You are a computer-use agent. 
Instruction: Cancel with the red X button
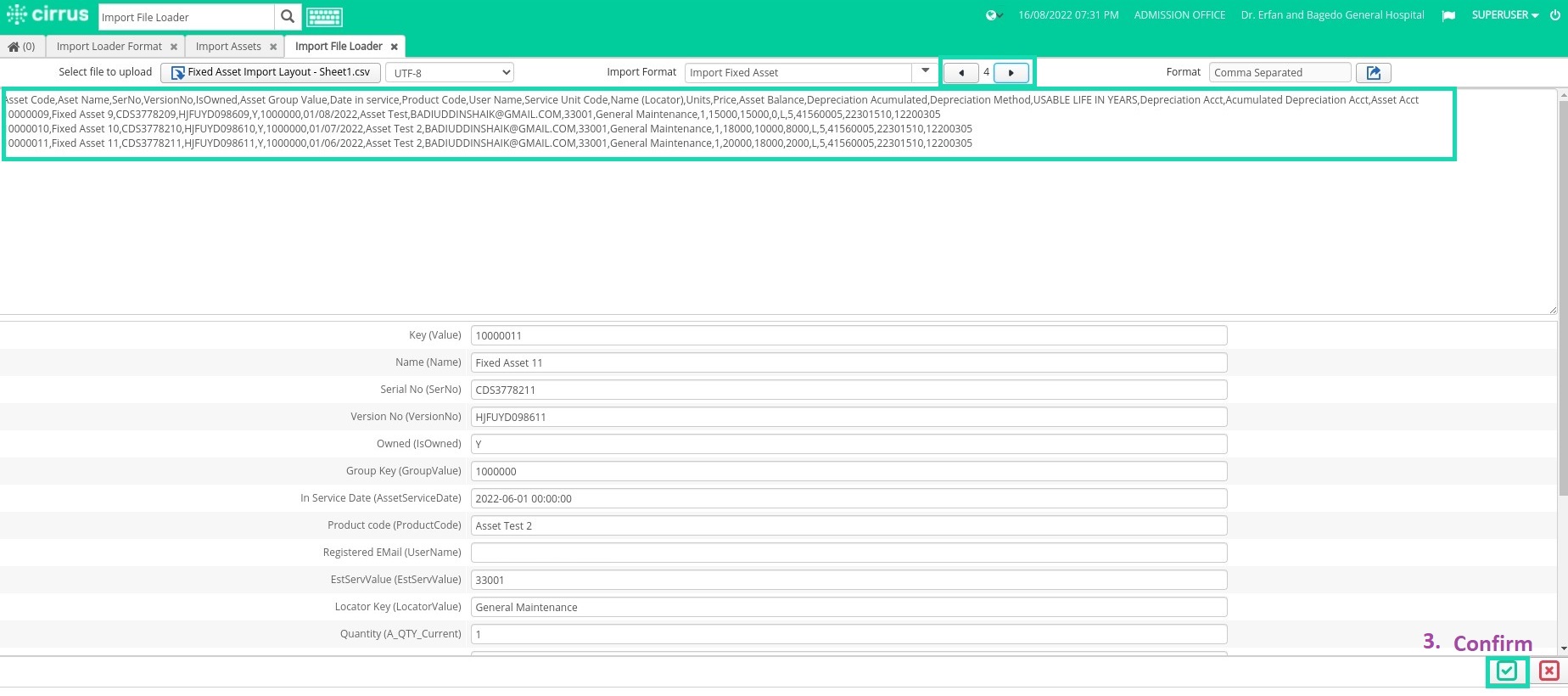coord(1549,671)
